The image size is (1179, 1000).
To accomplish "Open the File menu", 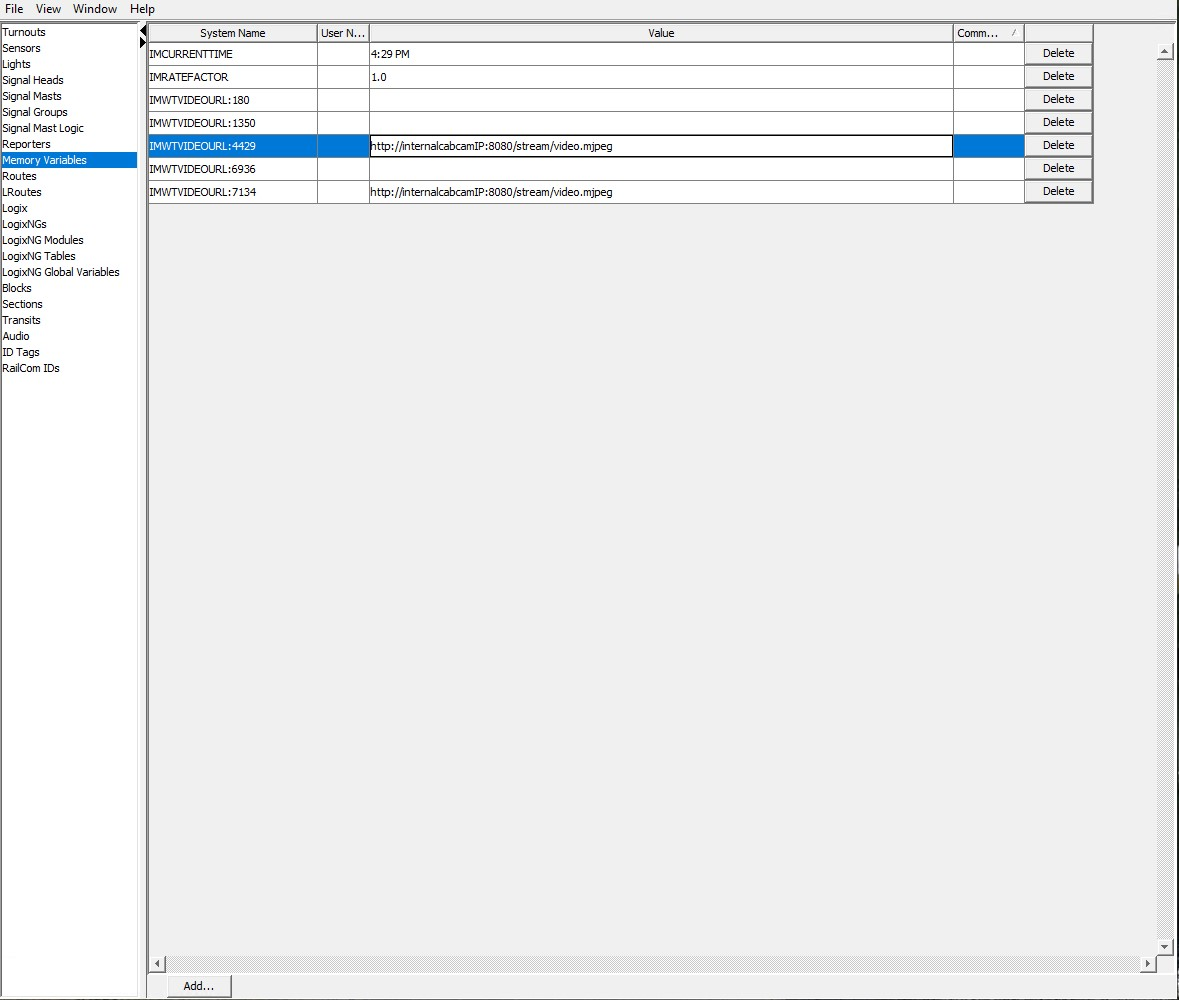I will click(14, 8).
